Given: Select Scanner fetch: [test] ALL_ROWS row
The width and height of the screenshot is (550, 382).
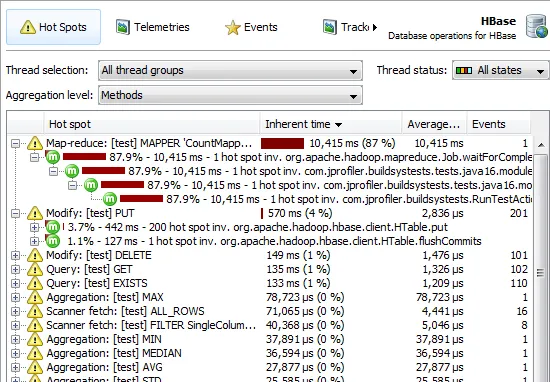Looking at the screenshot, I should click(x=270, y=311).
